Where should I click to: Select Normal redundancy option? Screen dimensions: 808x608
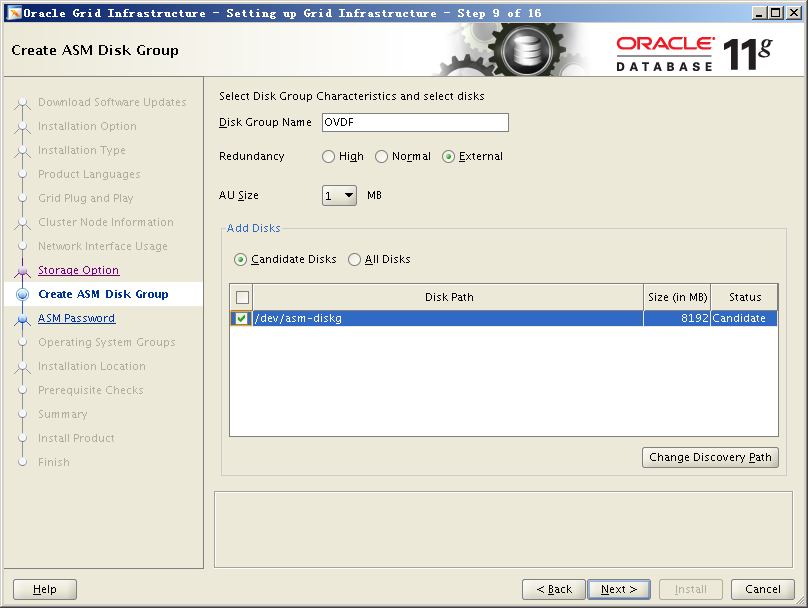point(382,157)
